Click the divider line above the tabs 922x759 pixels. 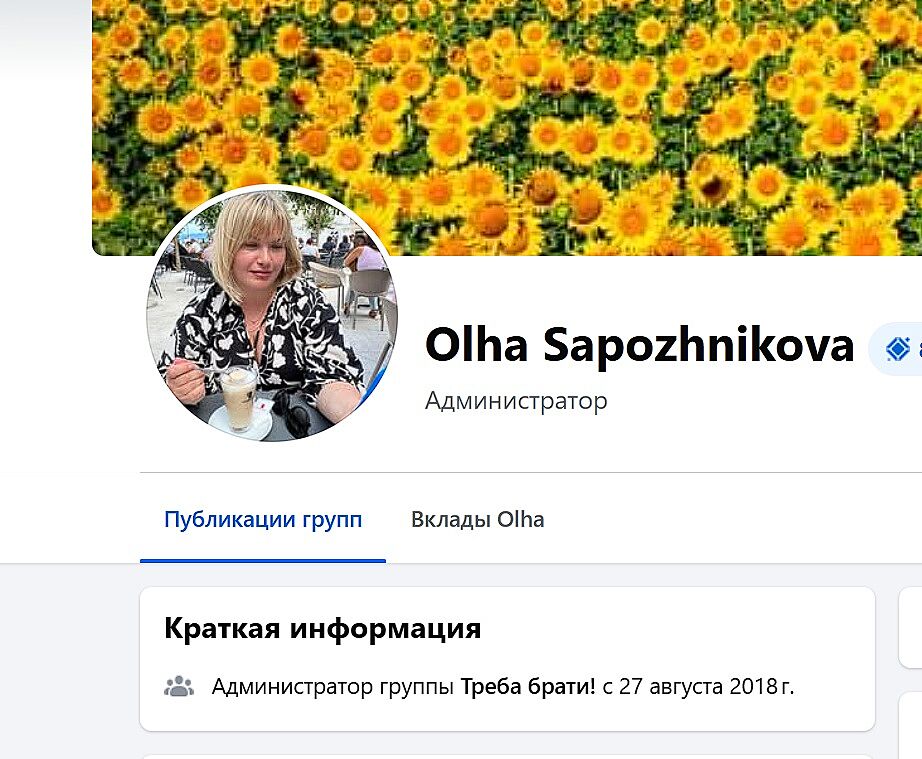[x=531, y=472]
